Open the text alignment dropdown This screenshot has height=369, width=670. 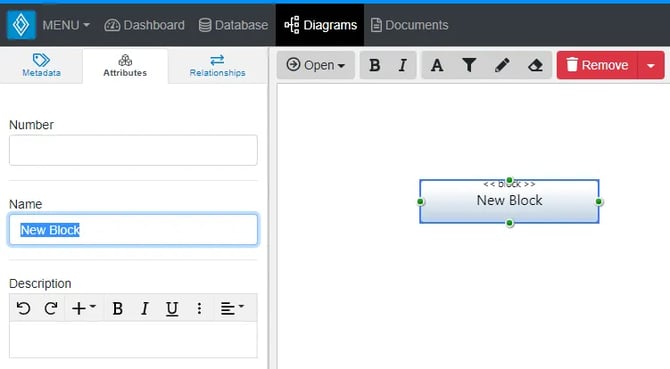tap(232, 308)
